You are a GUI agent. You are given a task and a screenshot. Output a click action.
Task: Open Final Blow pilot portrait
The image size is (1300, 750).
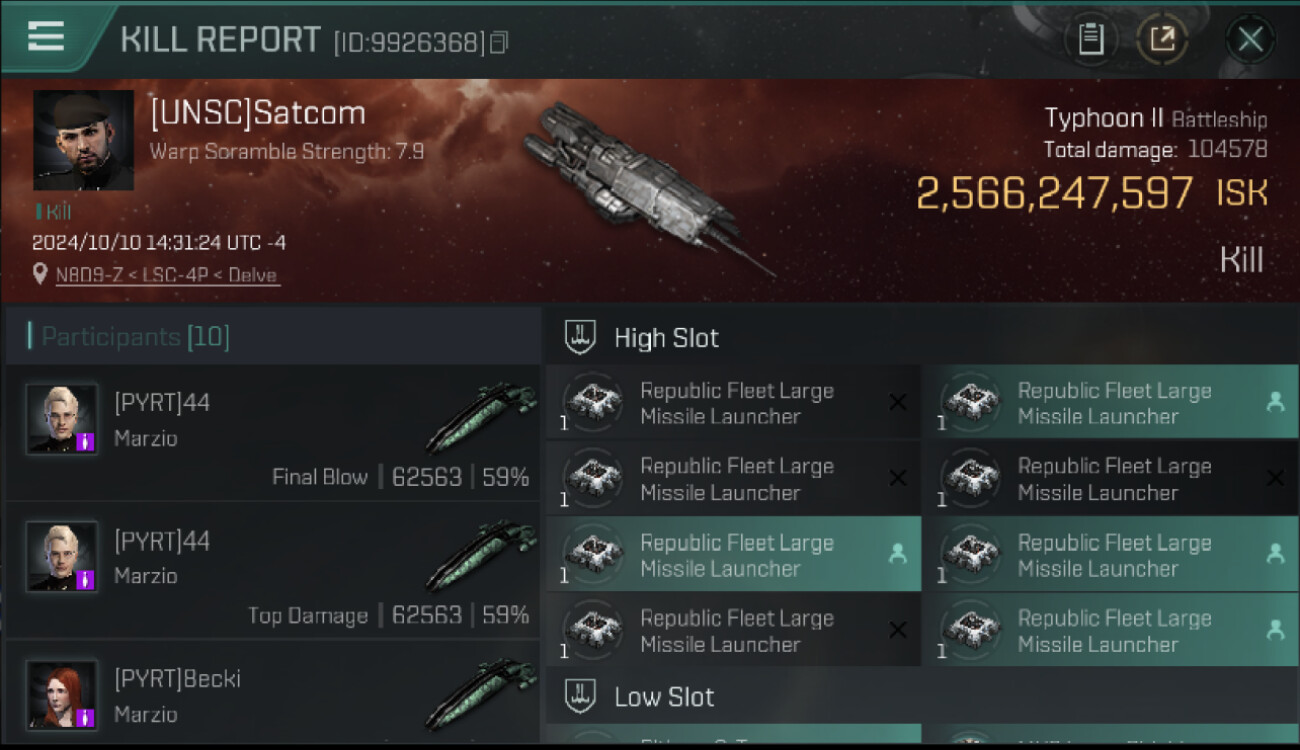click(x=62, y=418)
